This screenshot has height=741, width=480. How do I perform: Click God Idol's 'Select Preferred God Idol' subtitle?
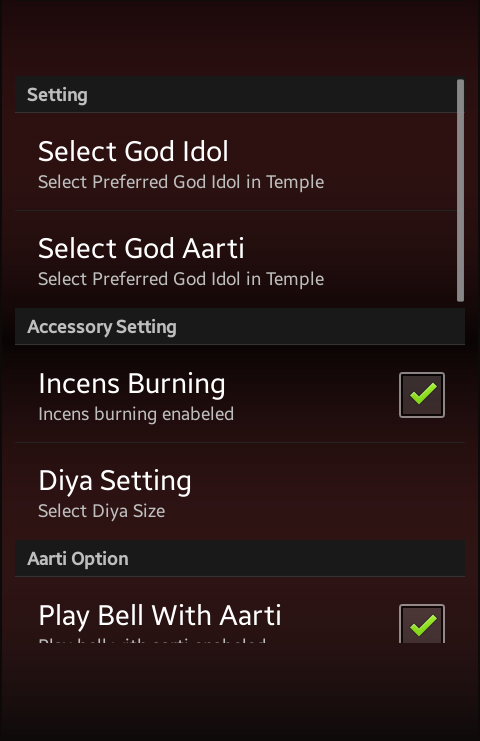(x=181, y=182)
